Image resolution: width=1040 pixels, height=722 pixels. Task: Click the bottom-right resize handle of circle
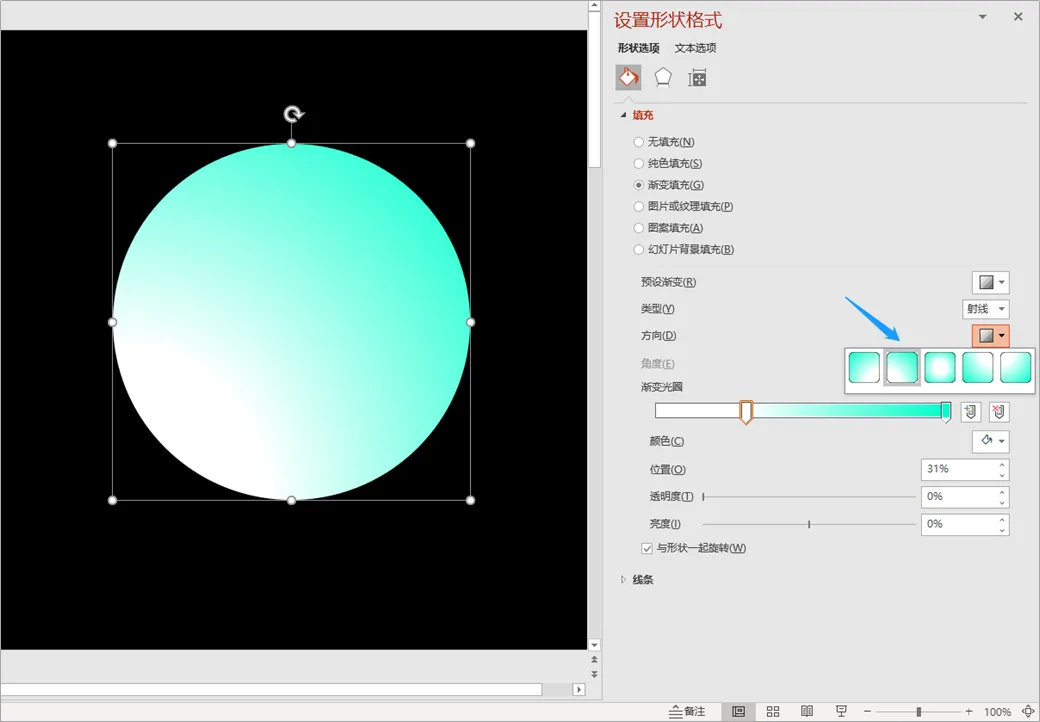pos(470,501)
